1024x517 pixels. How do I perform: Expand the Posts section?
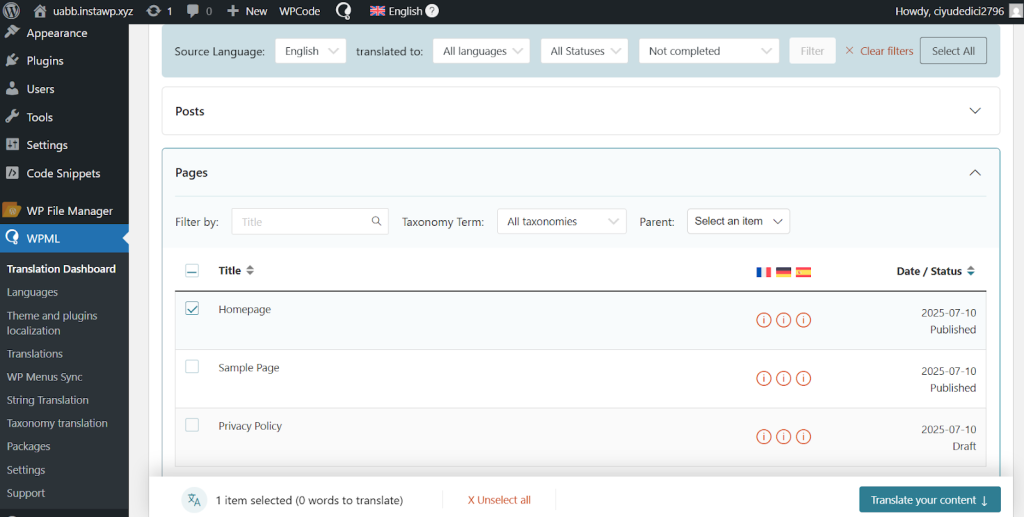point(975,111)
